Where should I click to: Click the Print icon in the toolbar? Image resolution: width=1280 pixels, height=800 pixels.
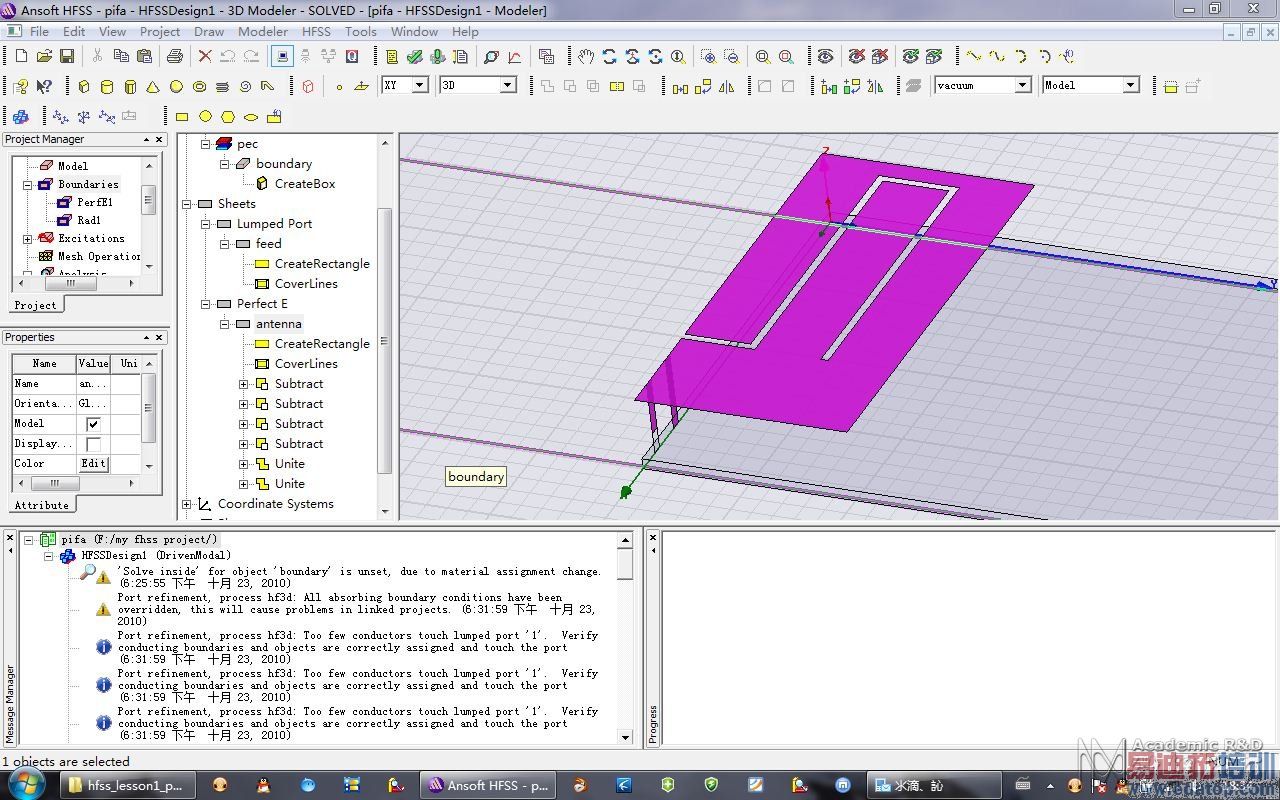tap(175, 57)
